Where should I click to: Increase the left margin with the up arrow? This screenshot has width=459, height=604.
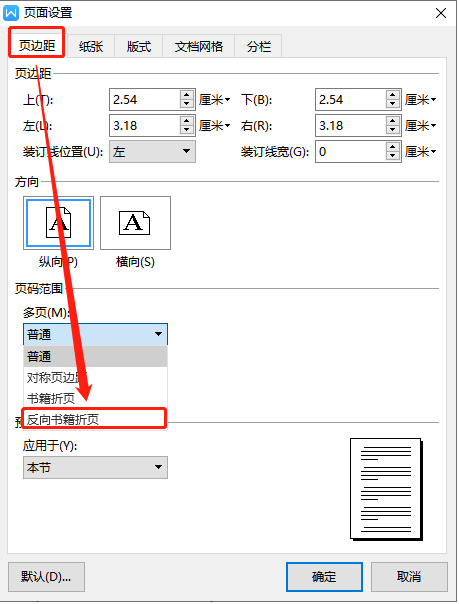(187, 121)
